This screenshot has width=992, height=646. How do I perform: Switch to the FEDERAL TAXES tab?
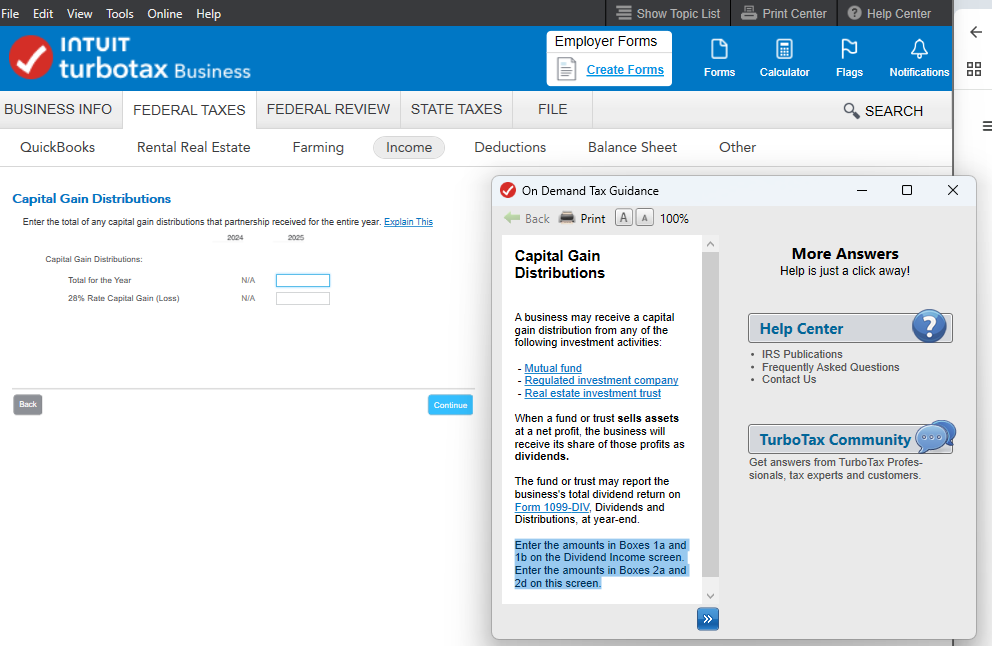[189, 110]
